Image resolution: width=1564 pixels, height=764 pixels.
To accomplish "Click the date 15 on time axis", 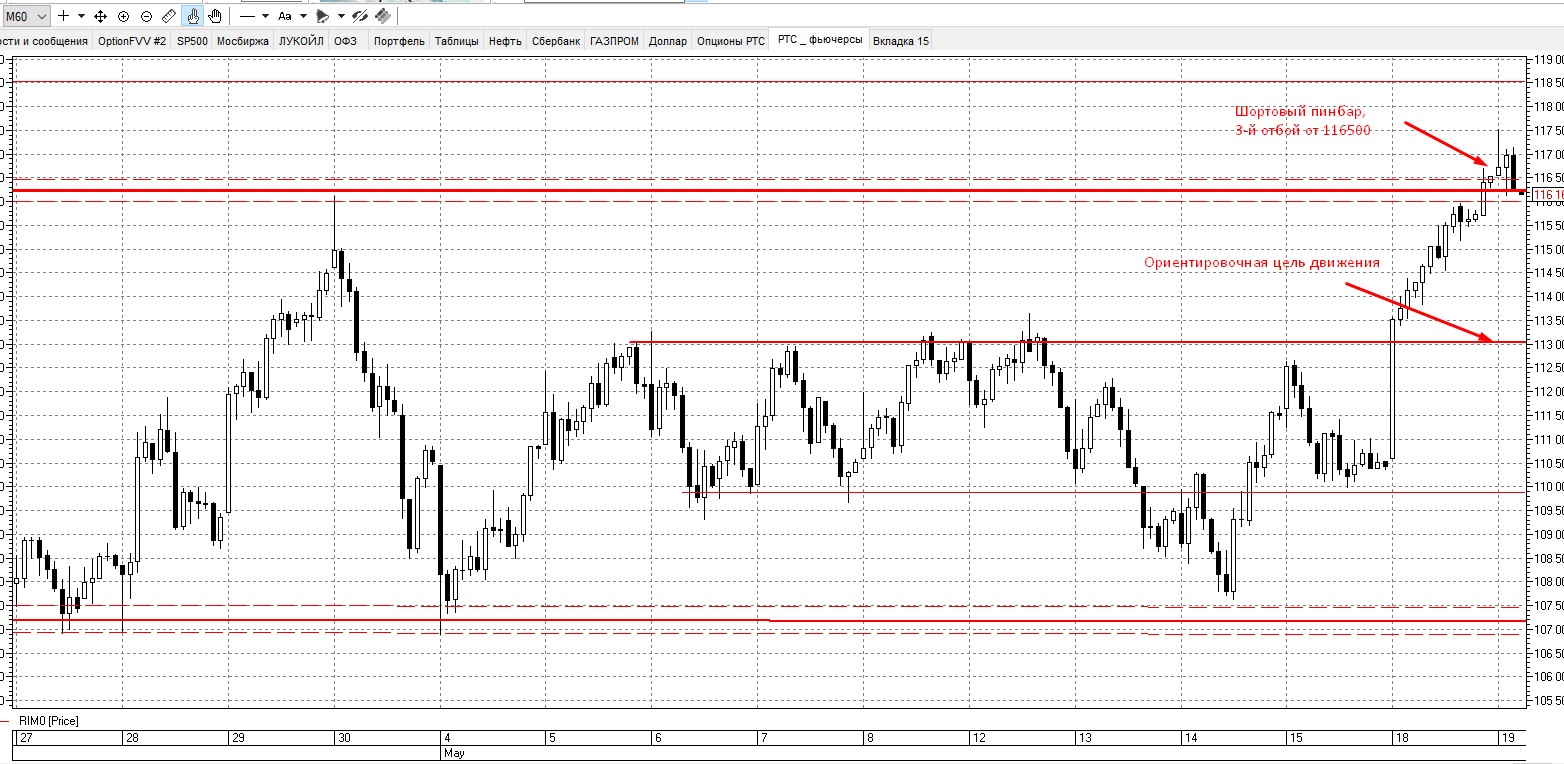I will tap(1297, 738).
